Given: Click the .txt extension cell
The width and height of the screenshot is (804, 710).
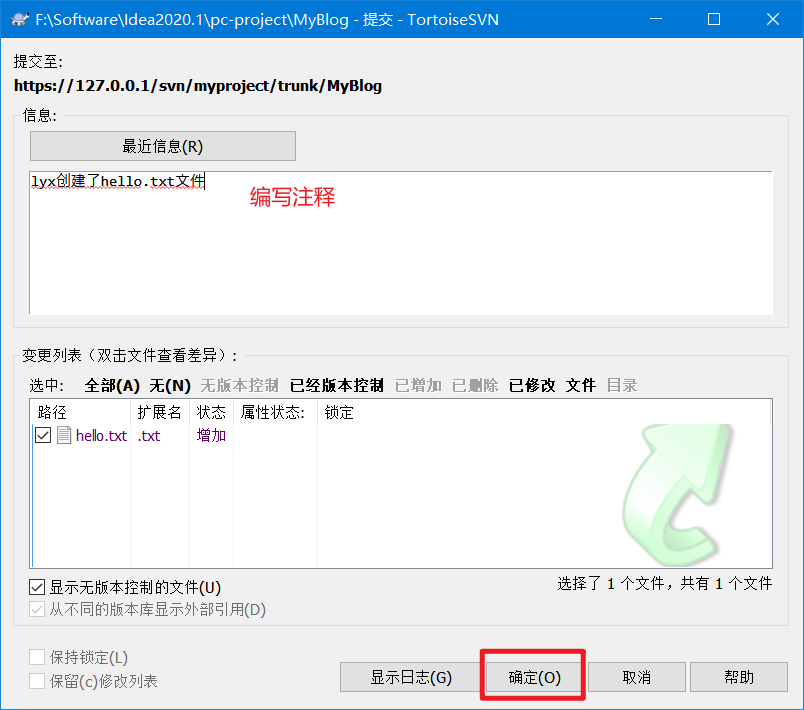Looking at the screenshot, I should pos(149,436).
